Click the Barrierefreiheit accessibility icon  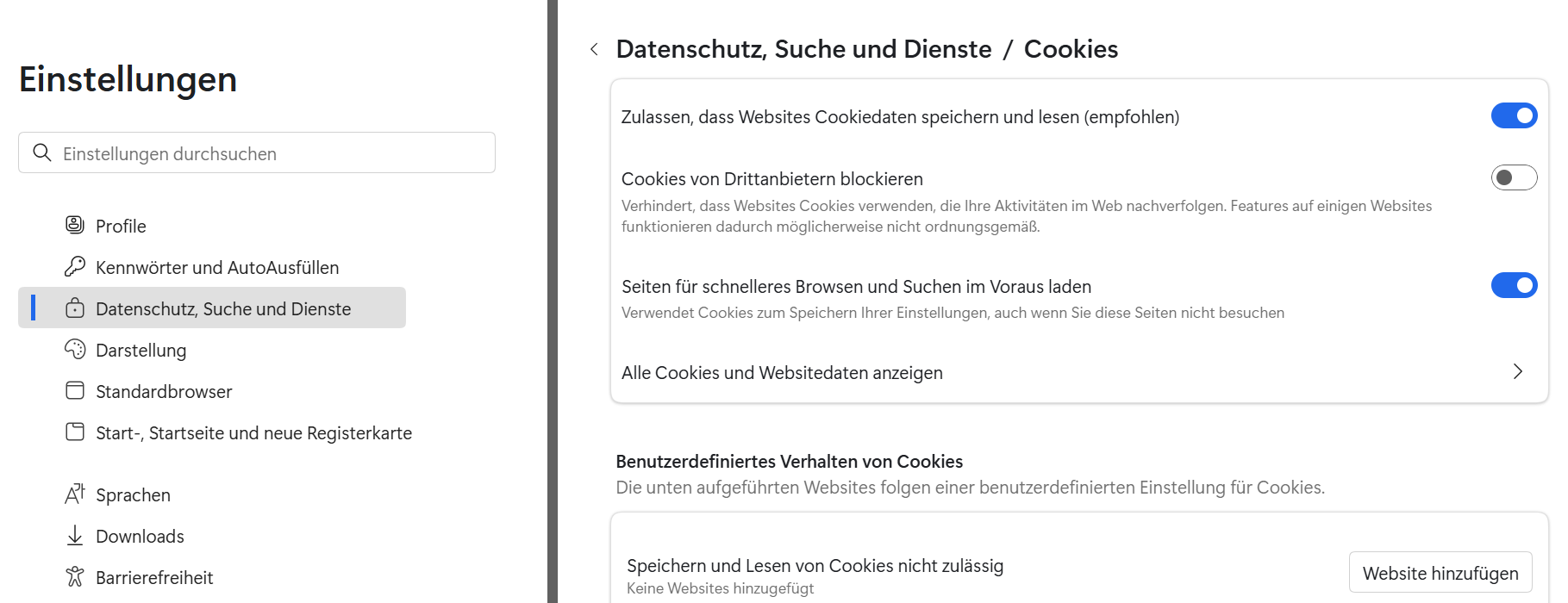click(75, 577)
